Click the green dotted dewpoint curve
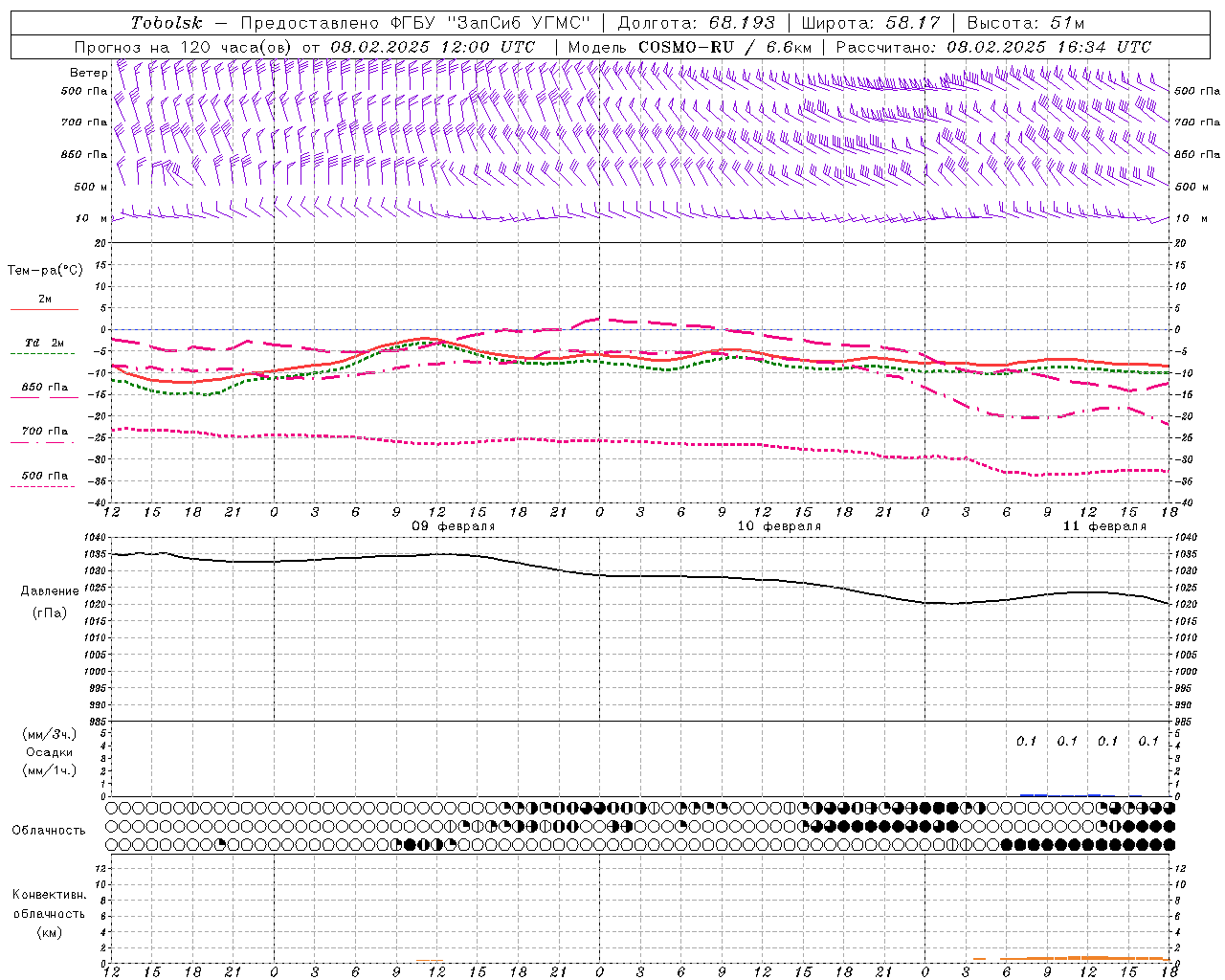This screenshot has height=980, width=1225. pyautogui.click(x=639, y=364)
